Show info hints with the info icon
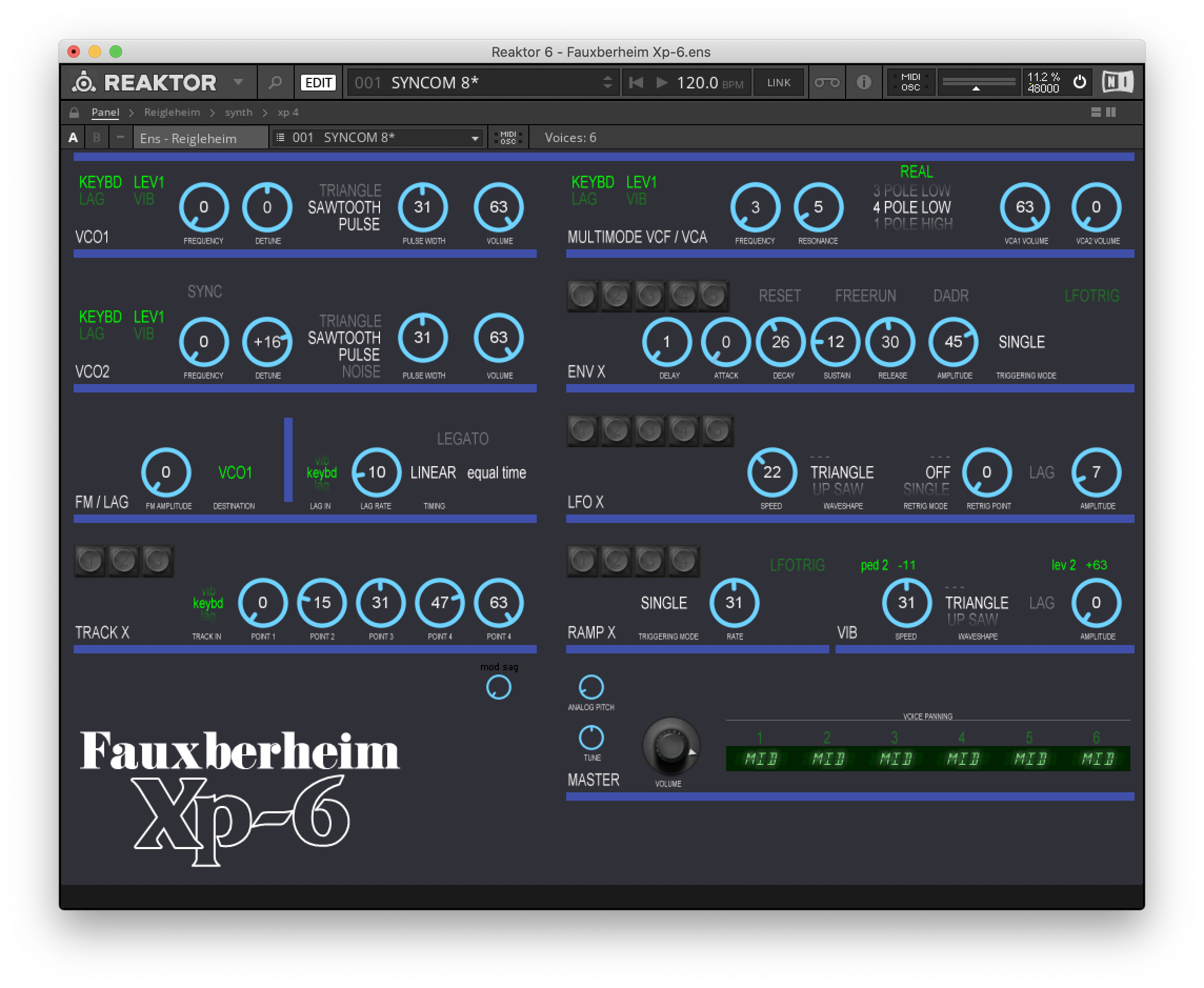 [x=864, y=83]
